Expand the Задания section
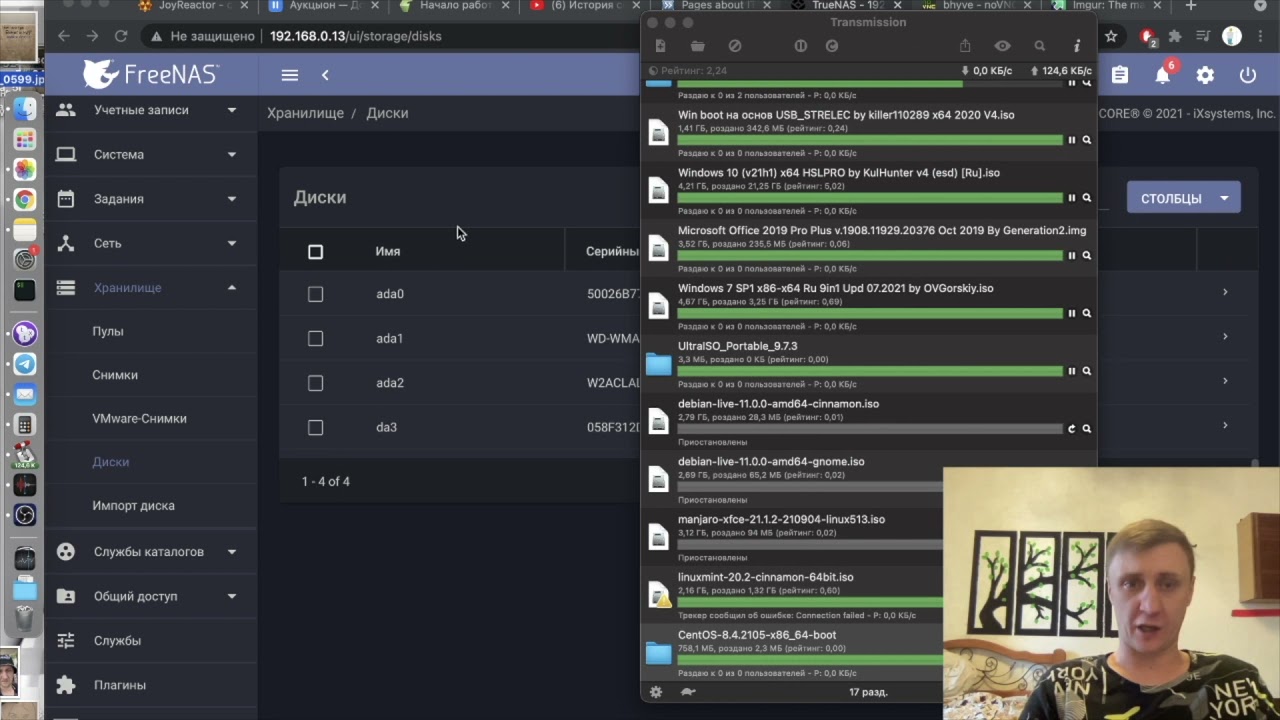Viewport: 1280px width, 720px height. [150, 199]
